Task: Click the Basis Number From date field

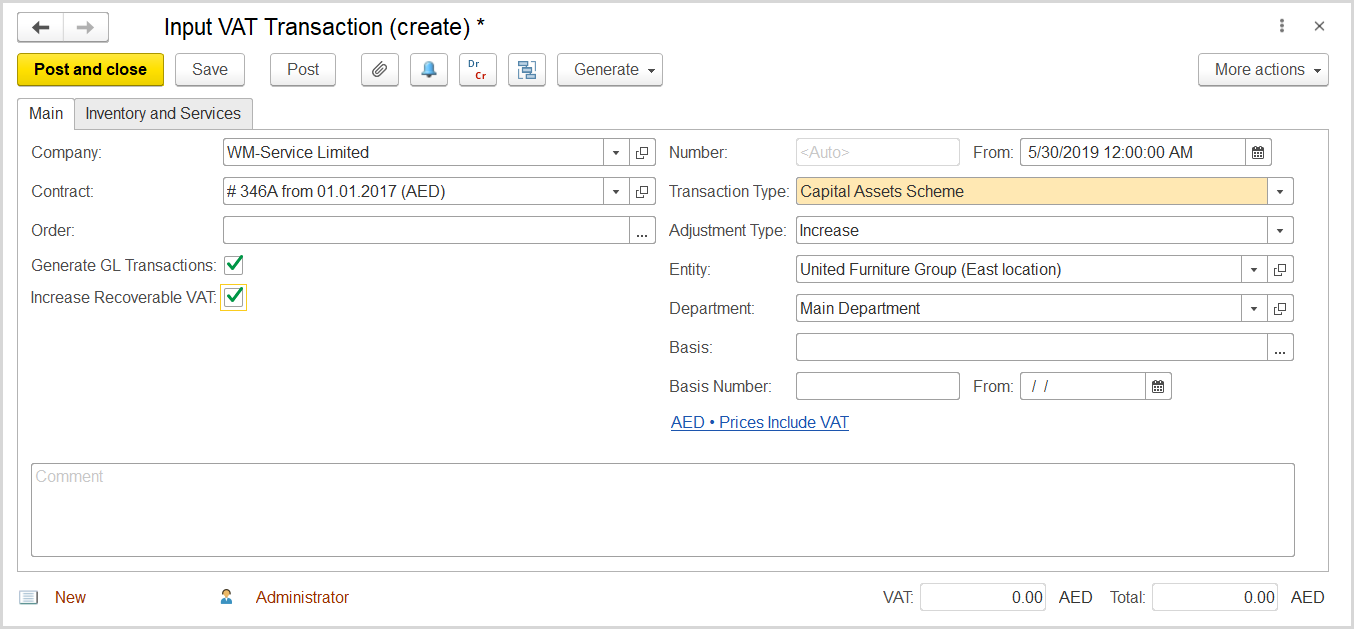Action: (1082, 386)
